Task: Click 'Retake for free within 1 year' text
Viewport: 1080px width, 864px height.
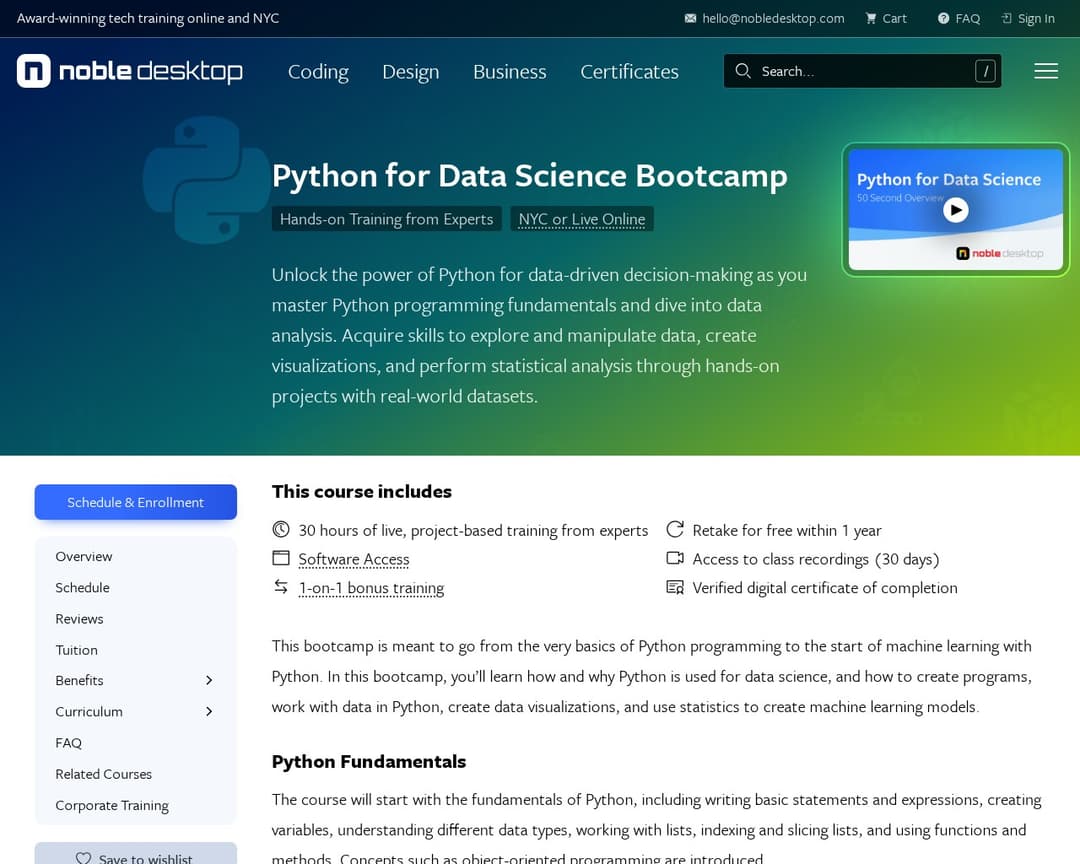Action: coord(787,530)
